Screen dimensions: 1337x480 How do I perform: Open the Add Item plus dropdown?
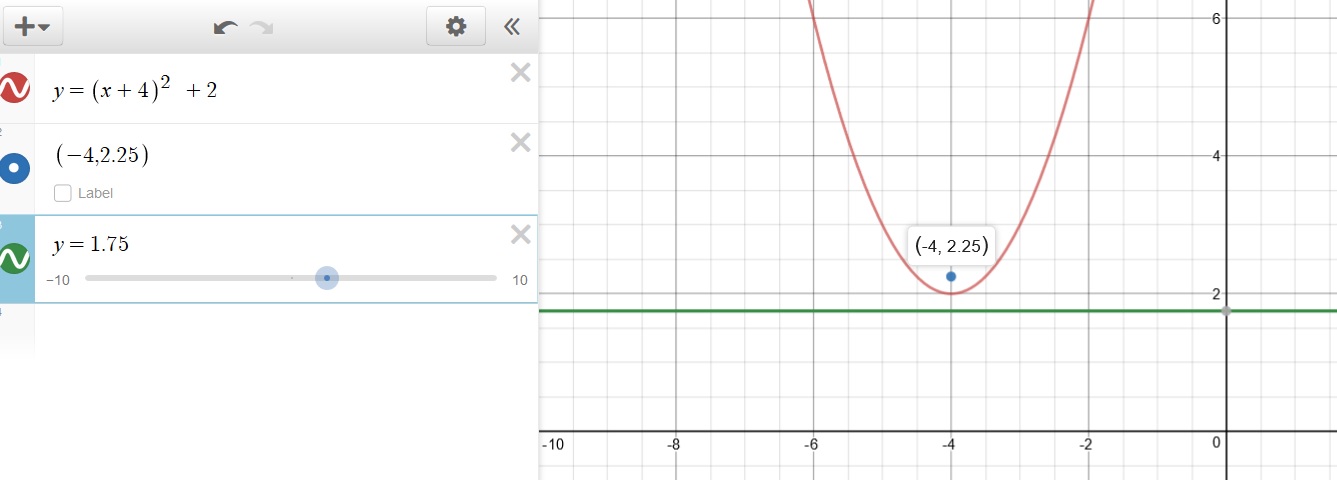pyautogui.click(x=34, y=27)
